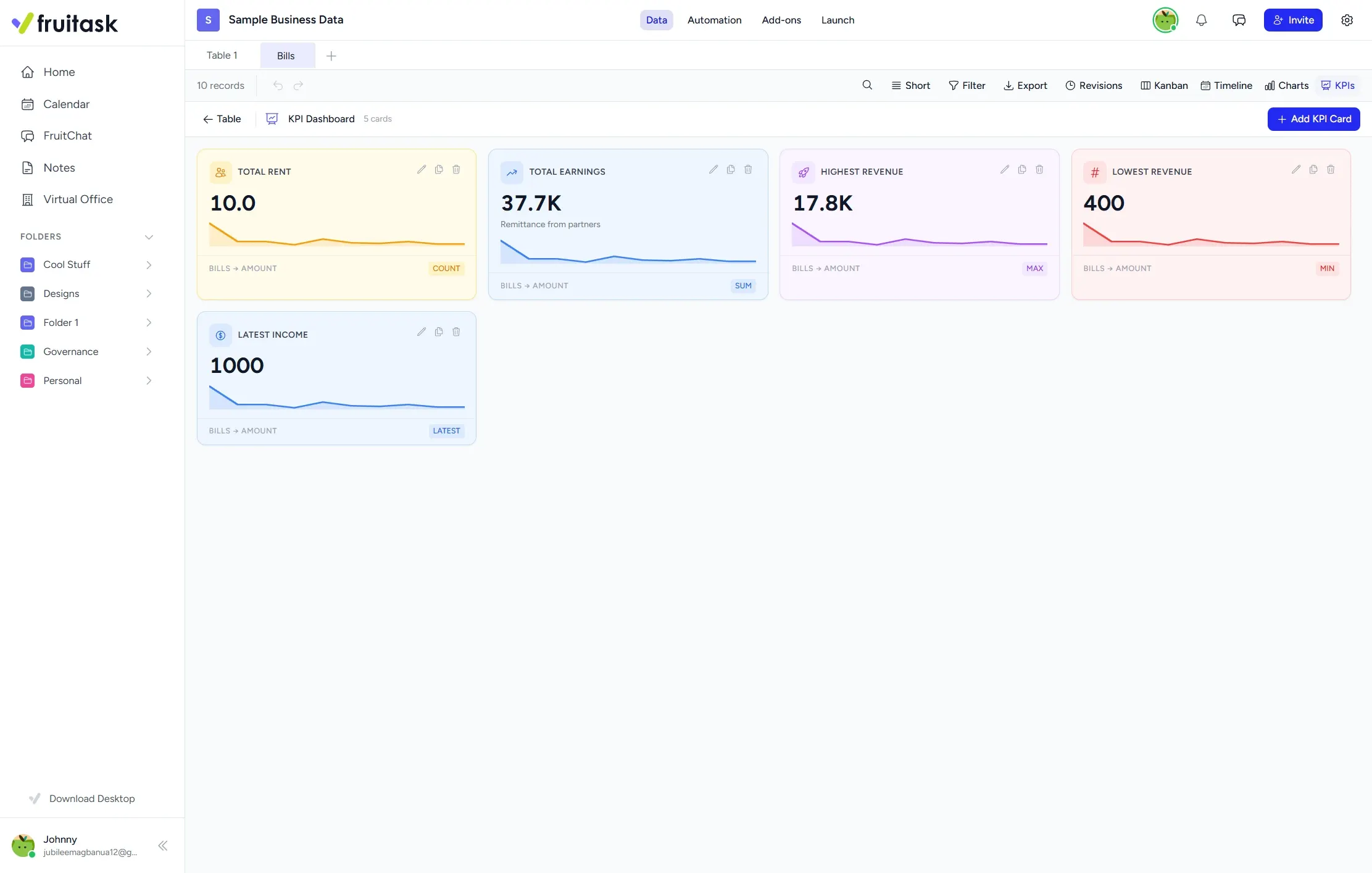Open the Kanban view
The image size is (1372, 873).
pyautogui.click(x=1164, y=85)
